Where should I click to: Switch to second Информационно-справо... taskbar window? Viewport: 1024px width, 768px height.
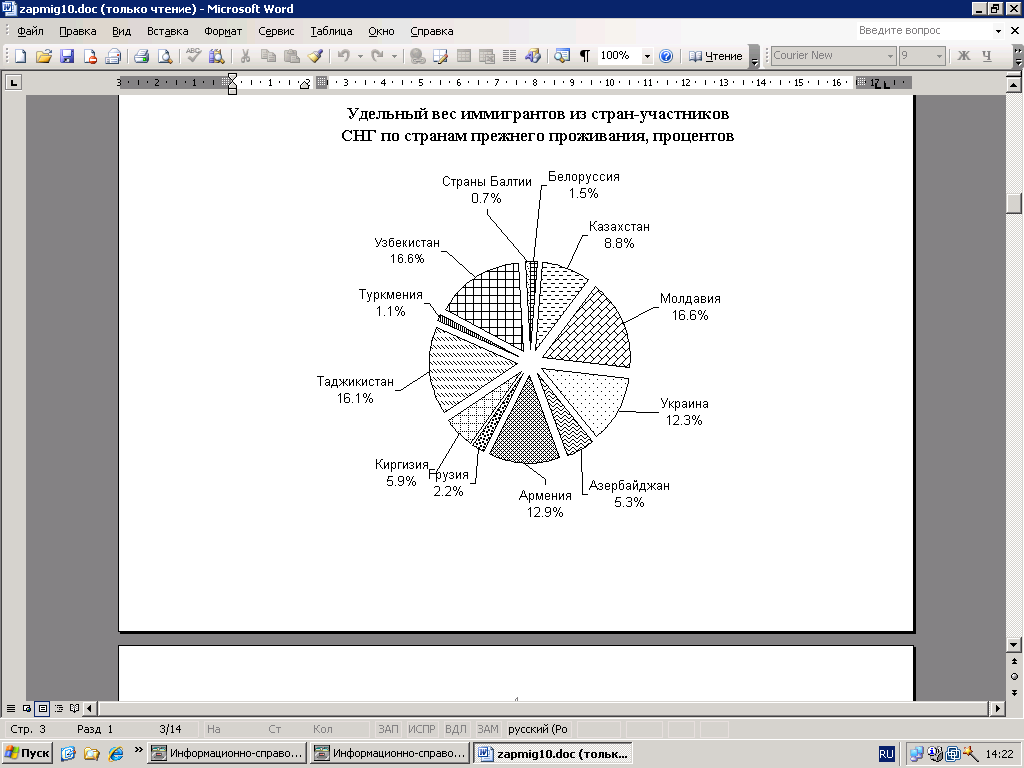click(390, 753)
